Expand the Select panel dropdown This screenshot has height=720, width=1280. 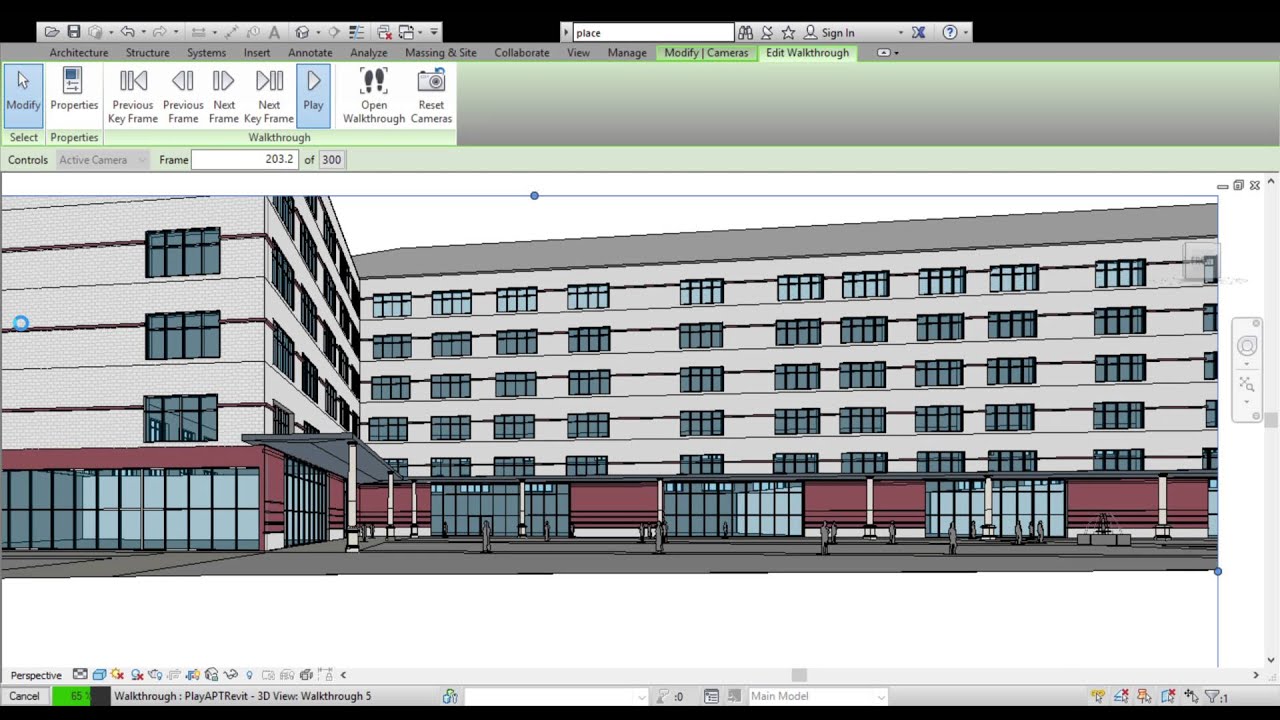24,138
